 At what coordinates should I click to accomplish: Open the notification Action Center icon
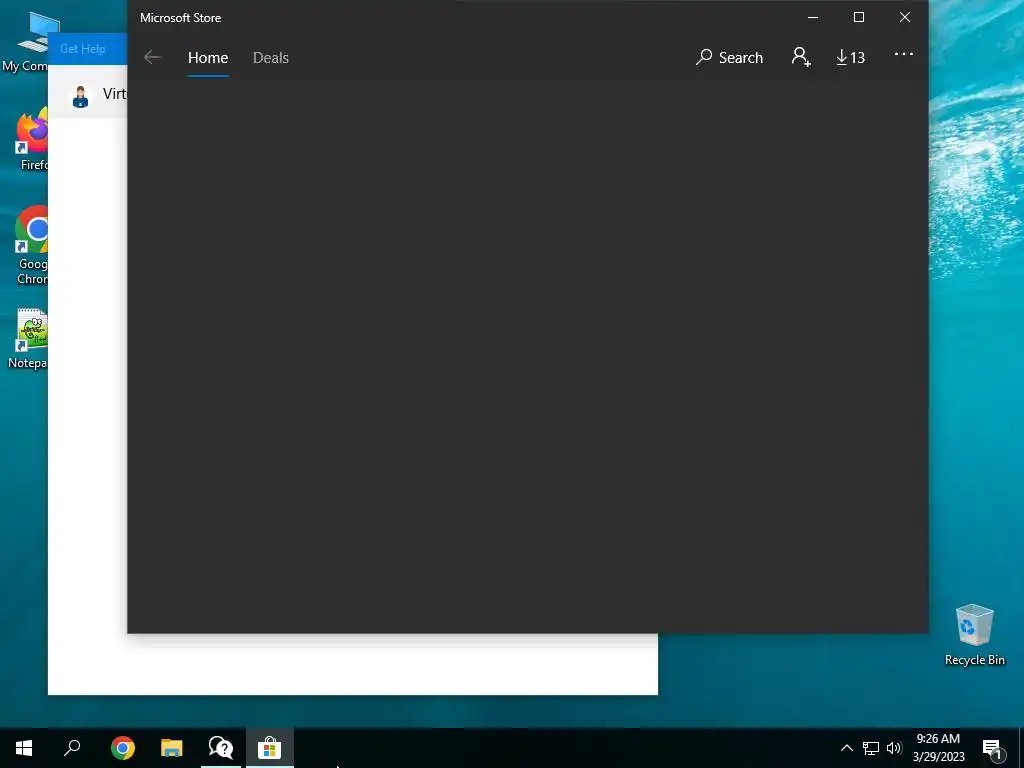coord(993,749)
